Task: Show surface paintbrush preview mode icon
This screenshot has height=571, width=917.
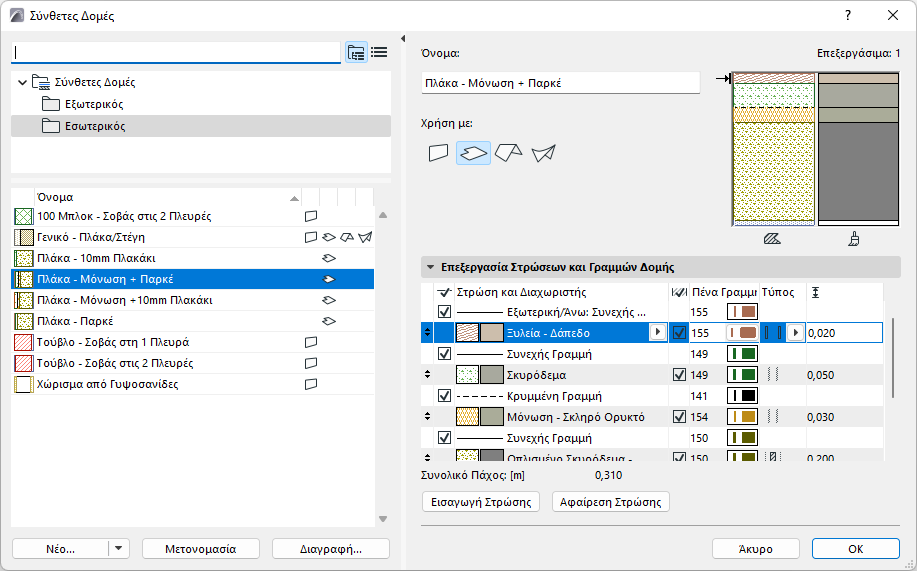Action: point(854,239)
